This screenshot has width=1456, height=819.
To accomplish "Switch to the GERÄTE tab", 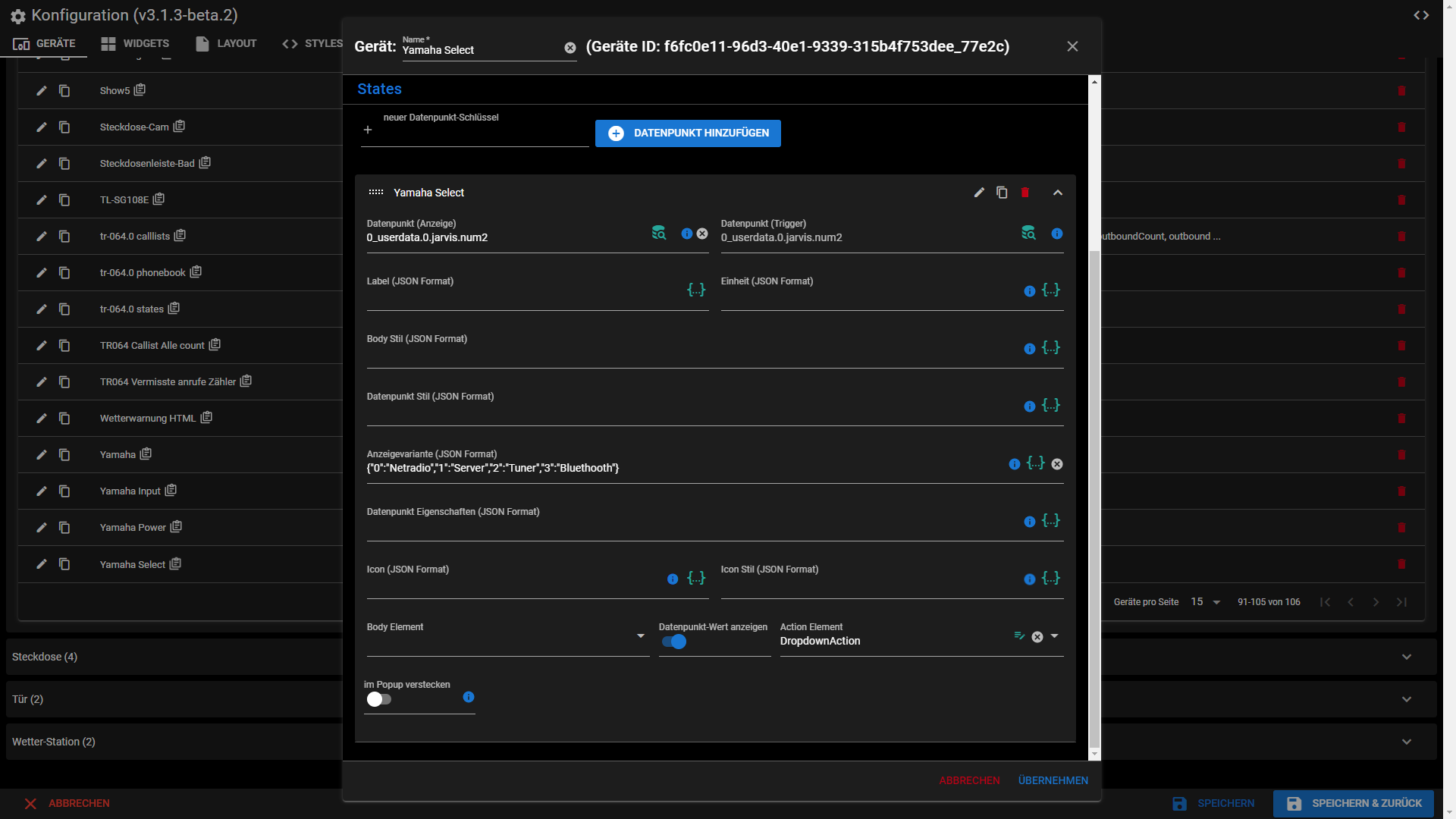I will coord(45,43).
